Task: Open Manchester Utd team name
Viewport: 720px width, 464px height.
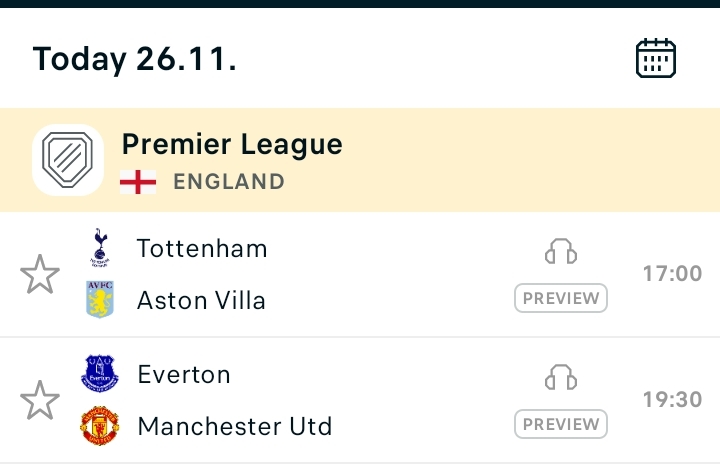Action: pyautogui.click(x=235, y=426)
